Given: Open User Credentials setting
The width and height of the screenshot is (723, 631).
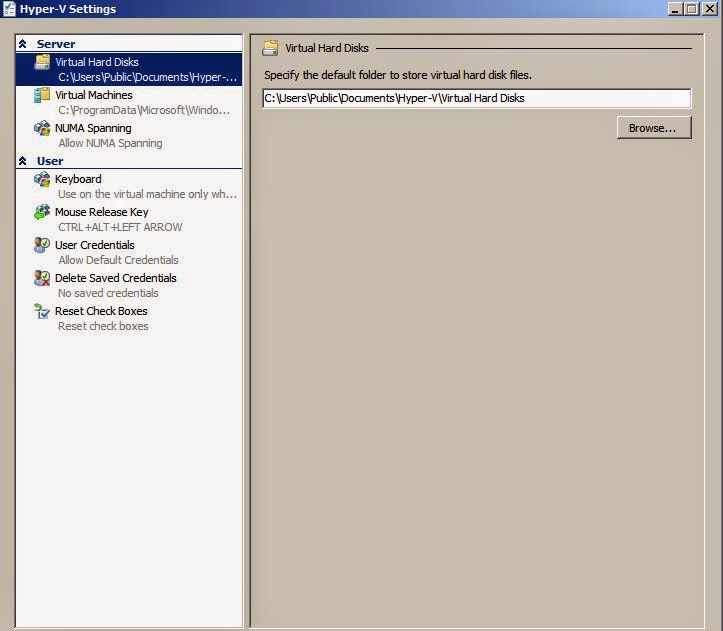Looking at the screenshot, I should click(129, 252).
